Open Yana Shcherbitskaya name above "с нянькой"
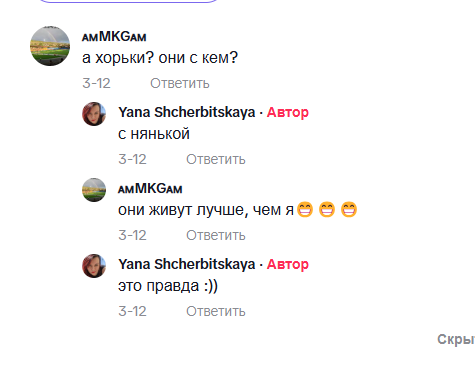The image size is (475, 366). click(x=187, y=112)
